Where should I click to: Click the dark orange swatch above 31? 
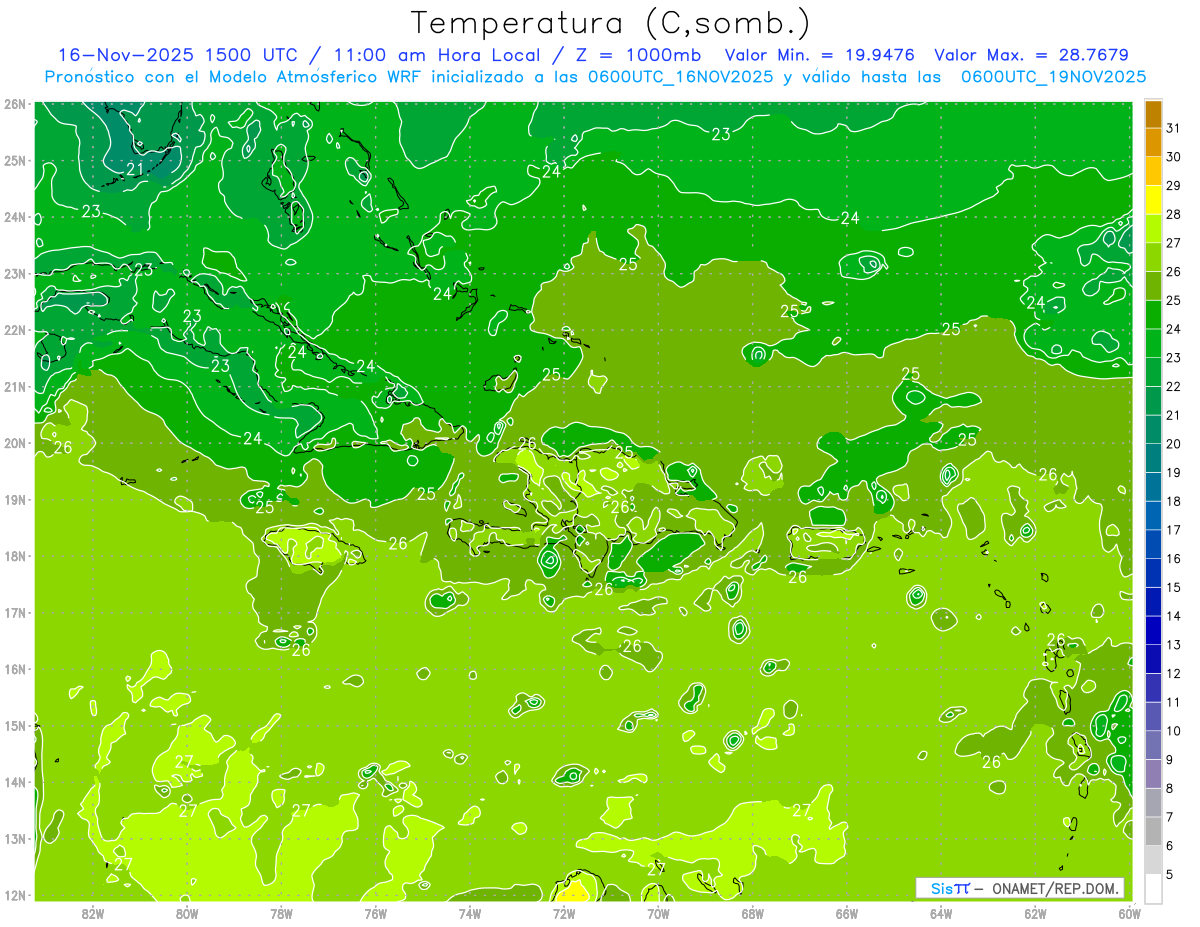[1153, 114]
